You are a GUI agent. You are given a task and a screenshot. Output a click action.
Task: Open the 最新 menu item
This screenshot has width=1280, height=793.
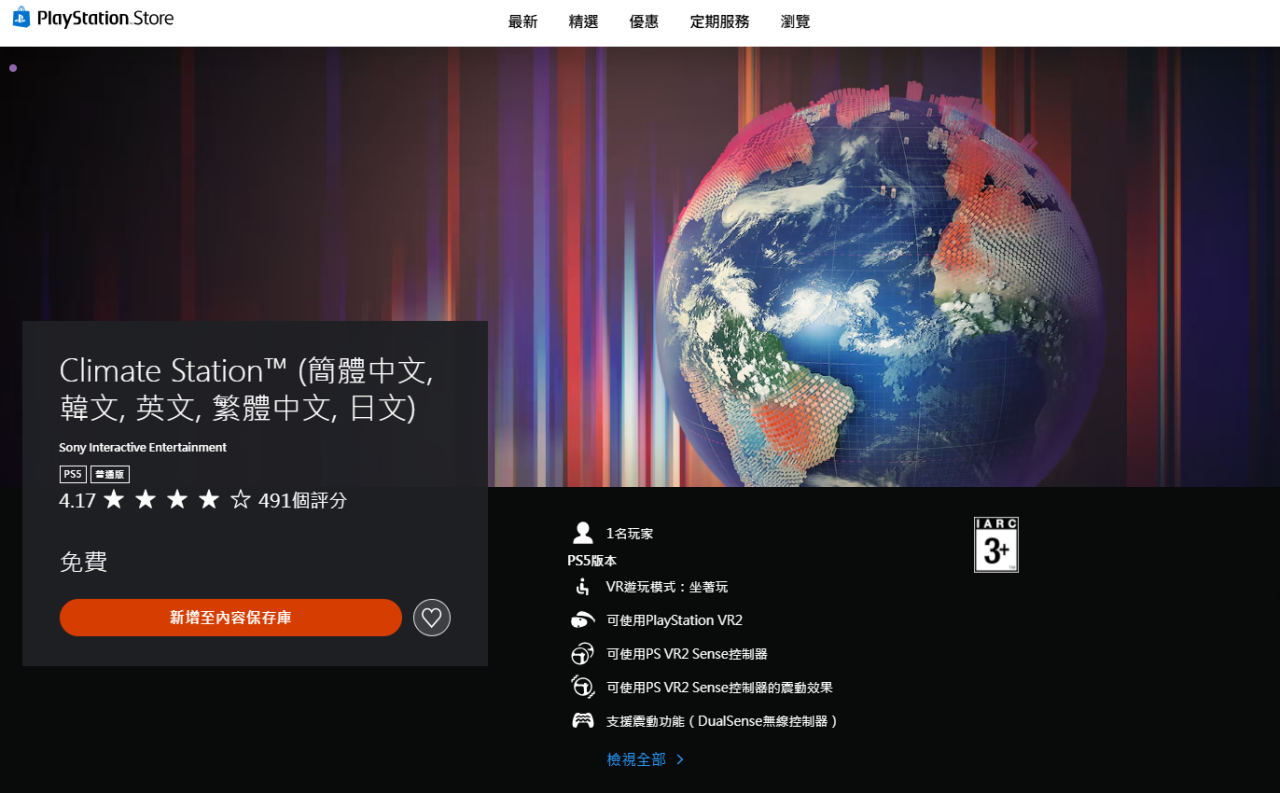point(523,22)
